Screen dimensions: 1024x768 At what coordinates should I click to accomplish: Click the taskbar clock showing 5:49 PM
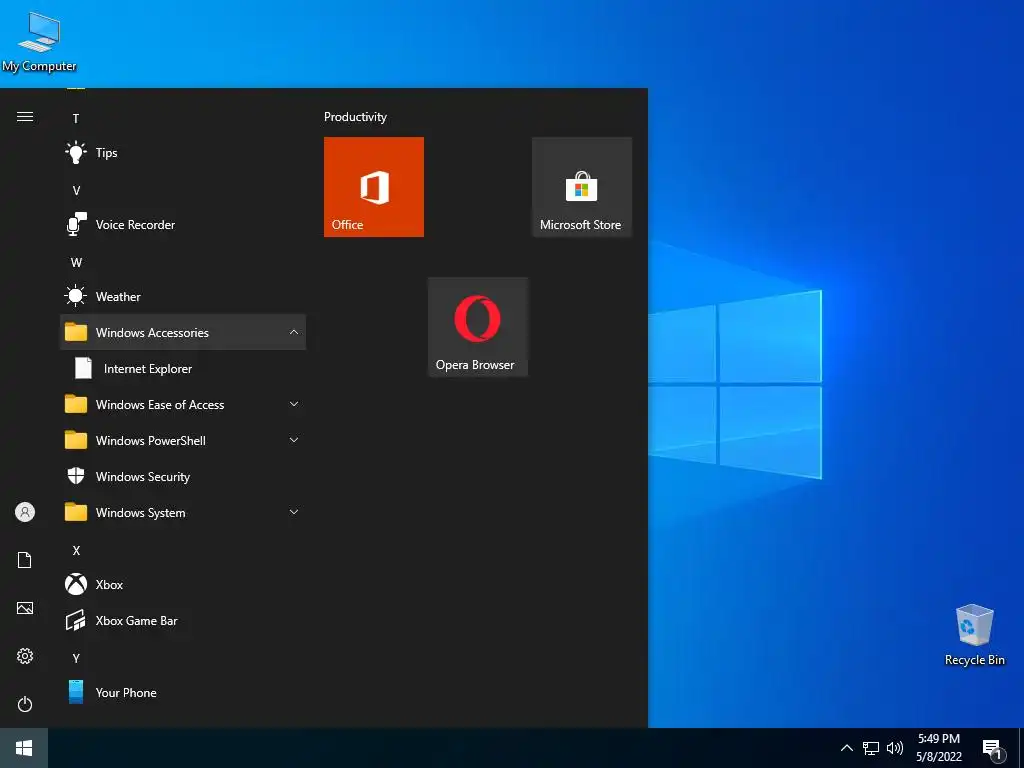pos(938,748)
